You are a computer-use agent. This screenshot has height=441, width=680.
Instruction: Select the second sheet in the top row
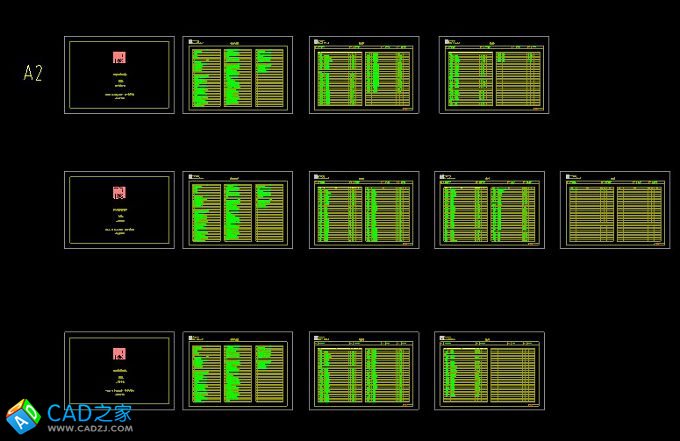point(238,75)
